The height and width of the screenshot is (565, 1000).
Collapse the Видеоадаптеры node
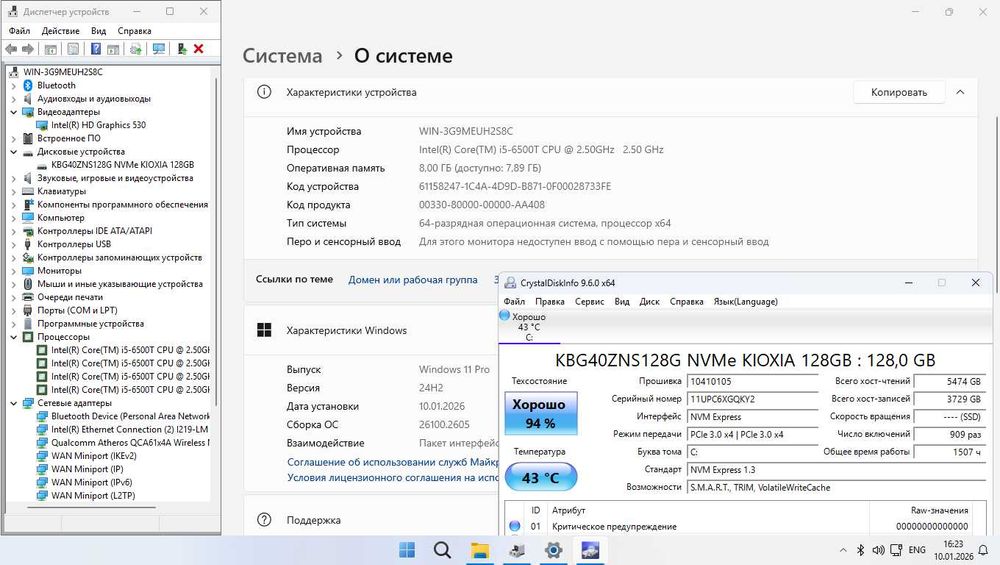point(13,112)
